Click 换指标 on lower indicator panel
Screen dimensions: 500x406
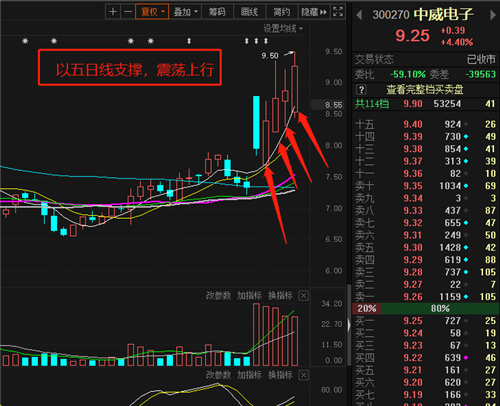pyautogui.click(x=281, y=375)
